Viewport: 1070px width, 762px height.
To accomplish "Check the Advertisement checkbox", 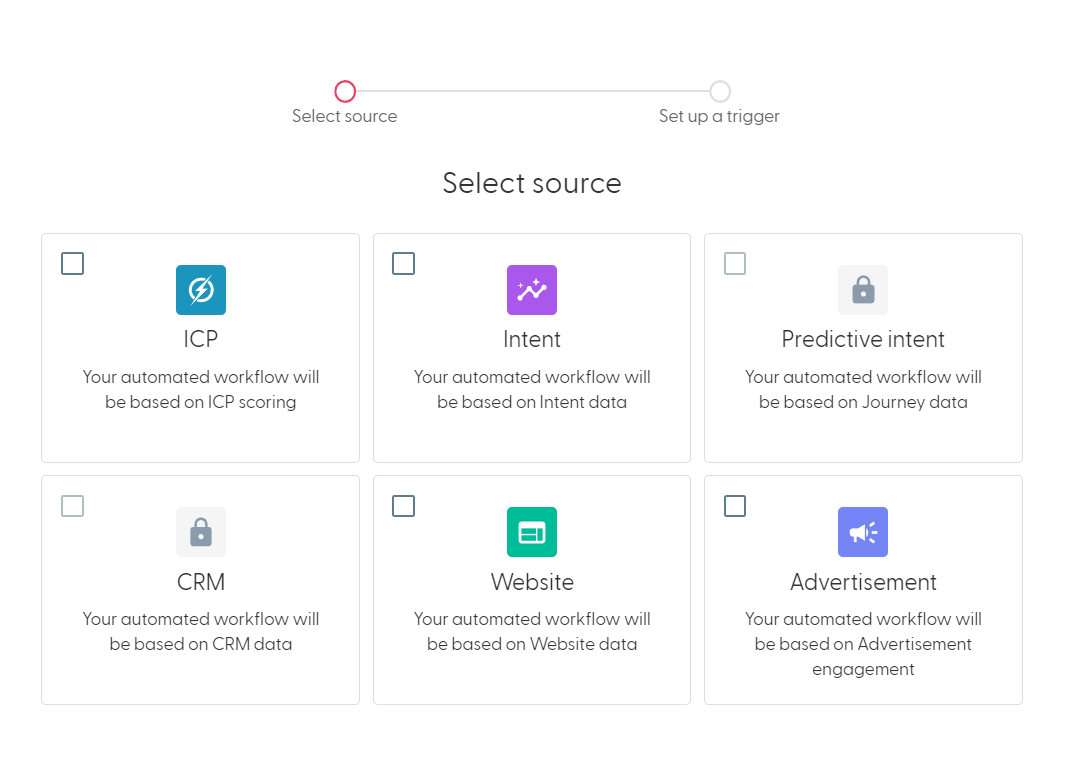I will point(734,506).
